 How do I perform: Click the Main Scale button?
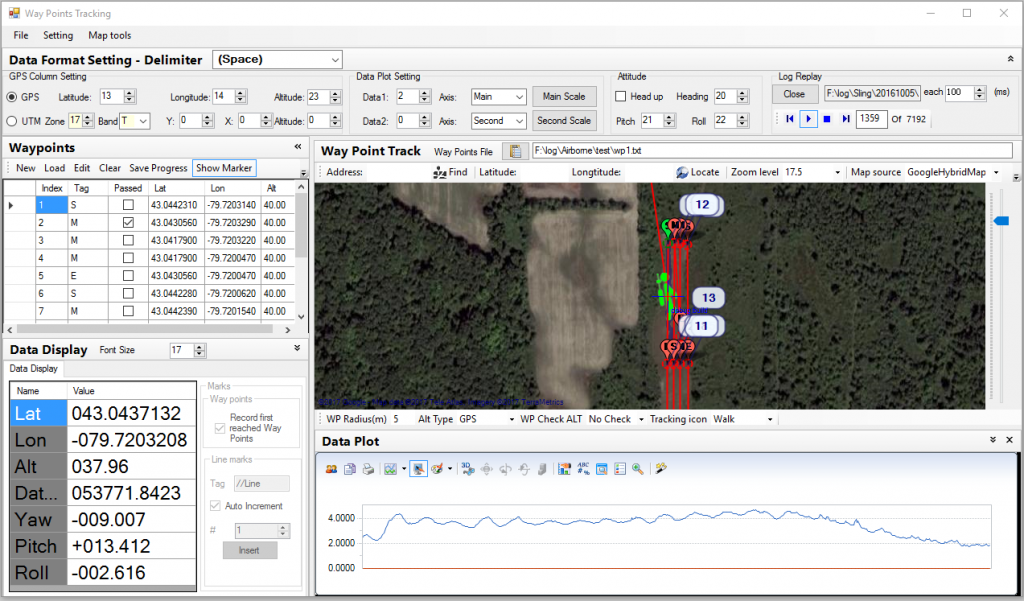pos(564,97)
